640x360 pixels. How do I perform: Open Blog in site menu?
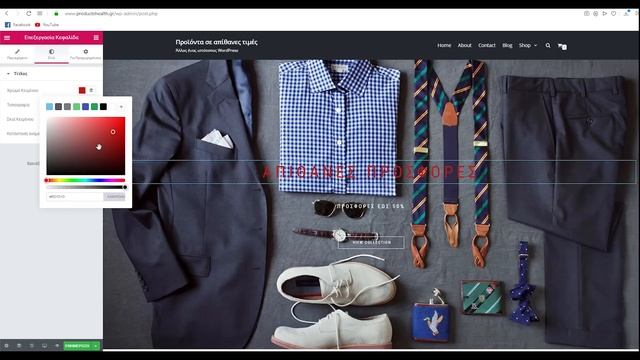pos(507,45)
